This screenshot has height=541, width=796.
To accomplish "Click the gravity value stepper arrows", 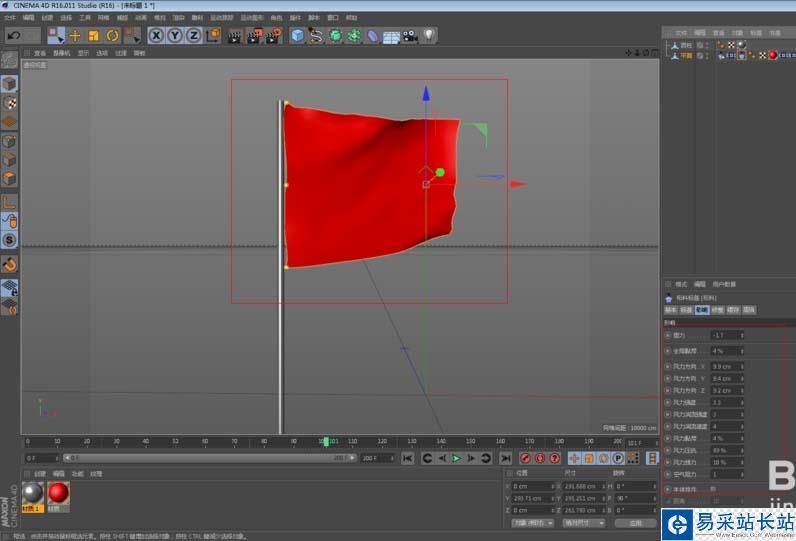I will 741,336.
